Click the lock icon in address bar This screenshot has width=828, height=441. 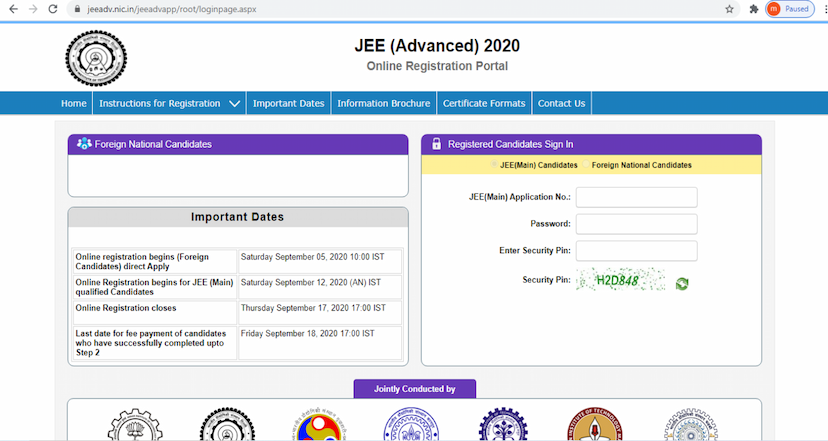click(77, 9)
